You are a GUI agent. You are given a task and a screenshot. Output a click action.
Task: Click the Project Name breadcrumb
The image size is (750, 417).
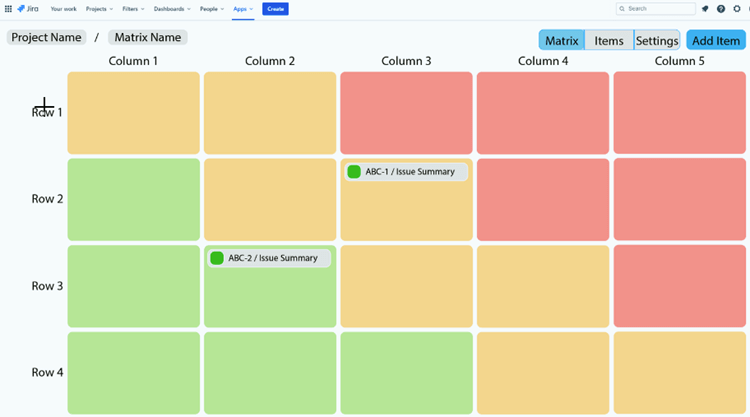tap(47, 37)
